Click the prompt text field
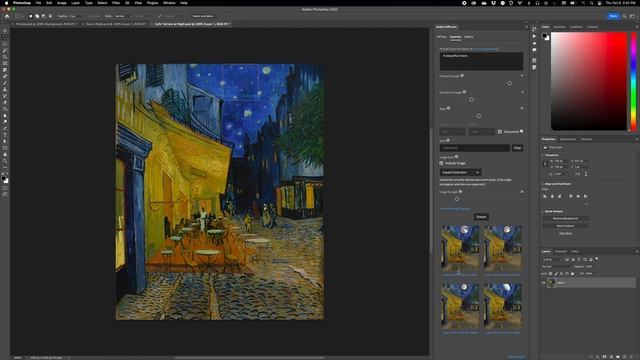The height and width of the screenshot is (360, 640). click(x=481, y=61)
